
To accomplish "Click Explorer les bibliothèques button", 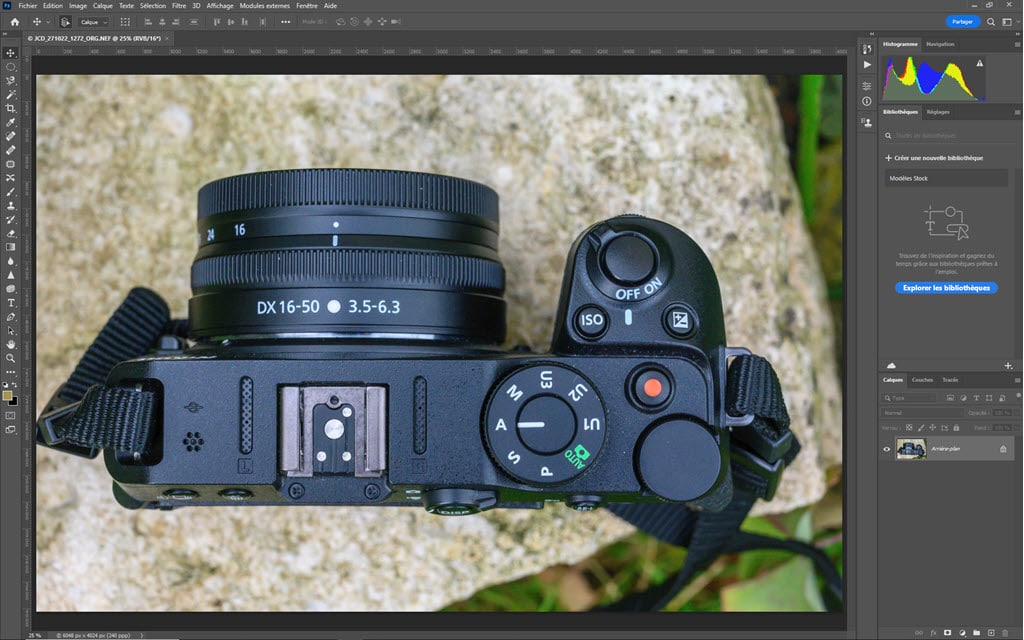I will coord(946,288).
